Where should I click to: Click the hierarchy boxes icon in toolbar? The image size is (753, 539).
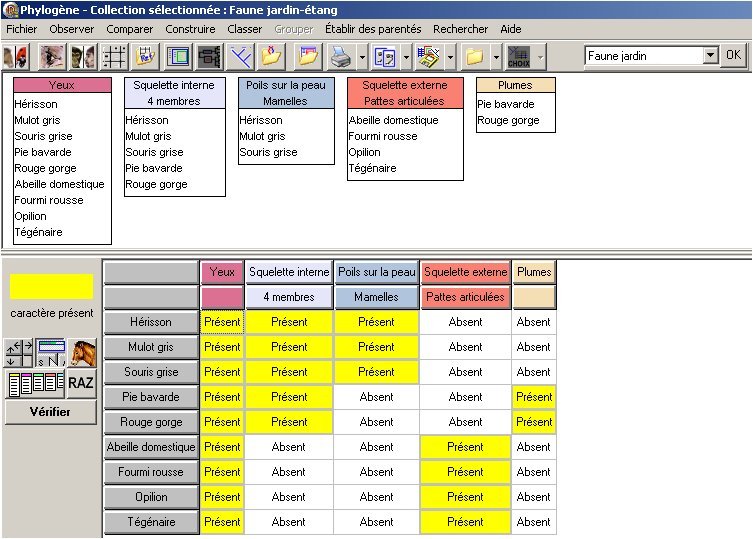tap(209, 56)
